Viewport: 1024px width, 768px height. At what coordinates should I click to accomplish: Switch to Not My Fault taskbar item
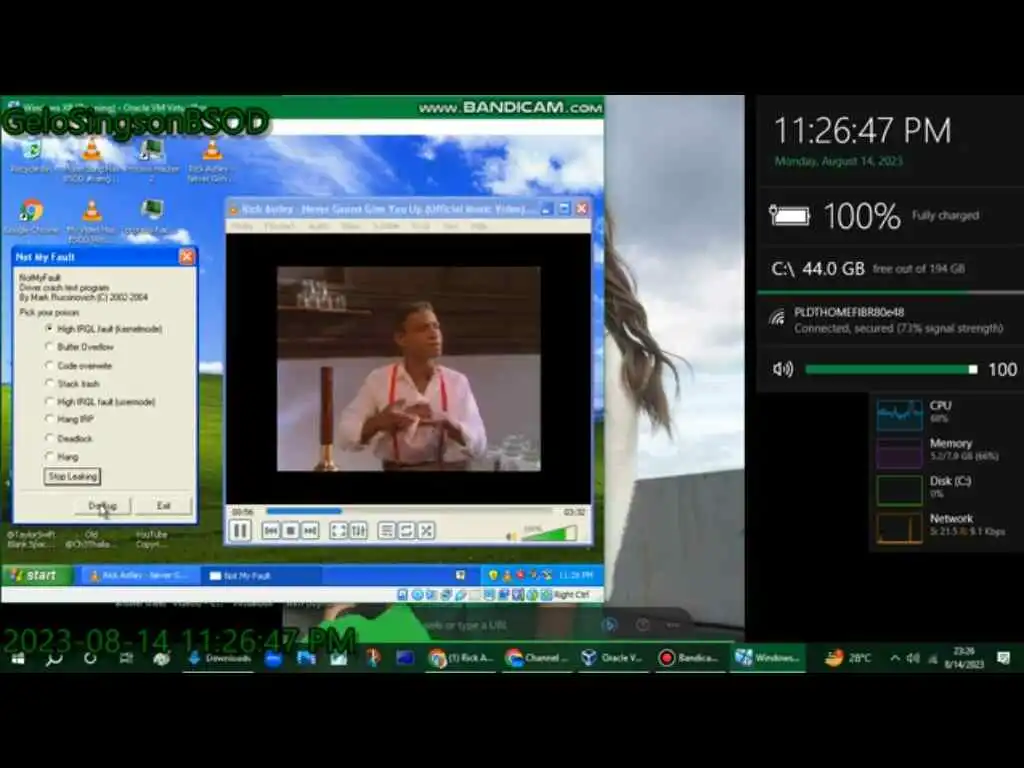[x=261, y=576]
